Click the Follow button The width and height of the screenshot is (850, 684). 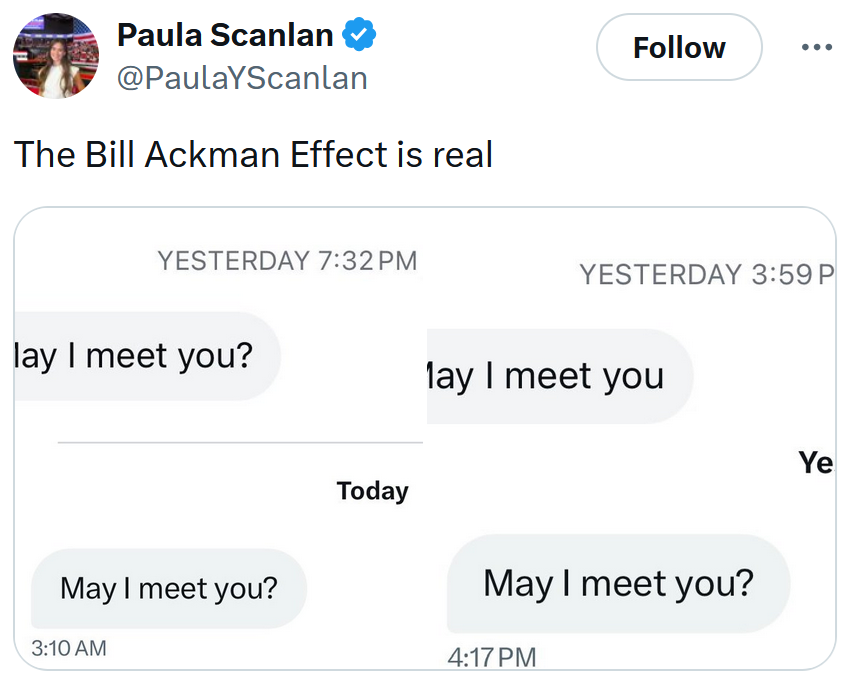[678, 47]
